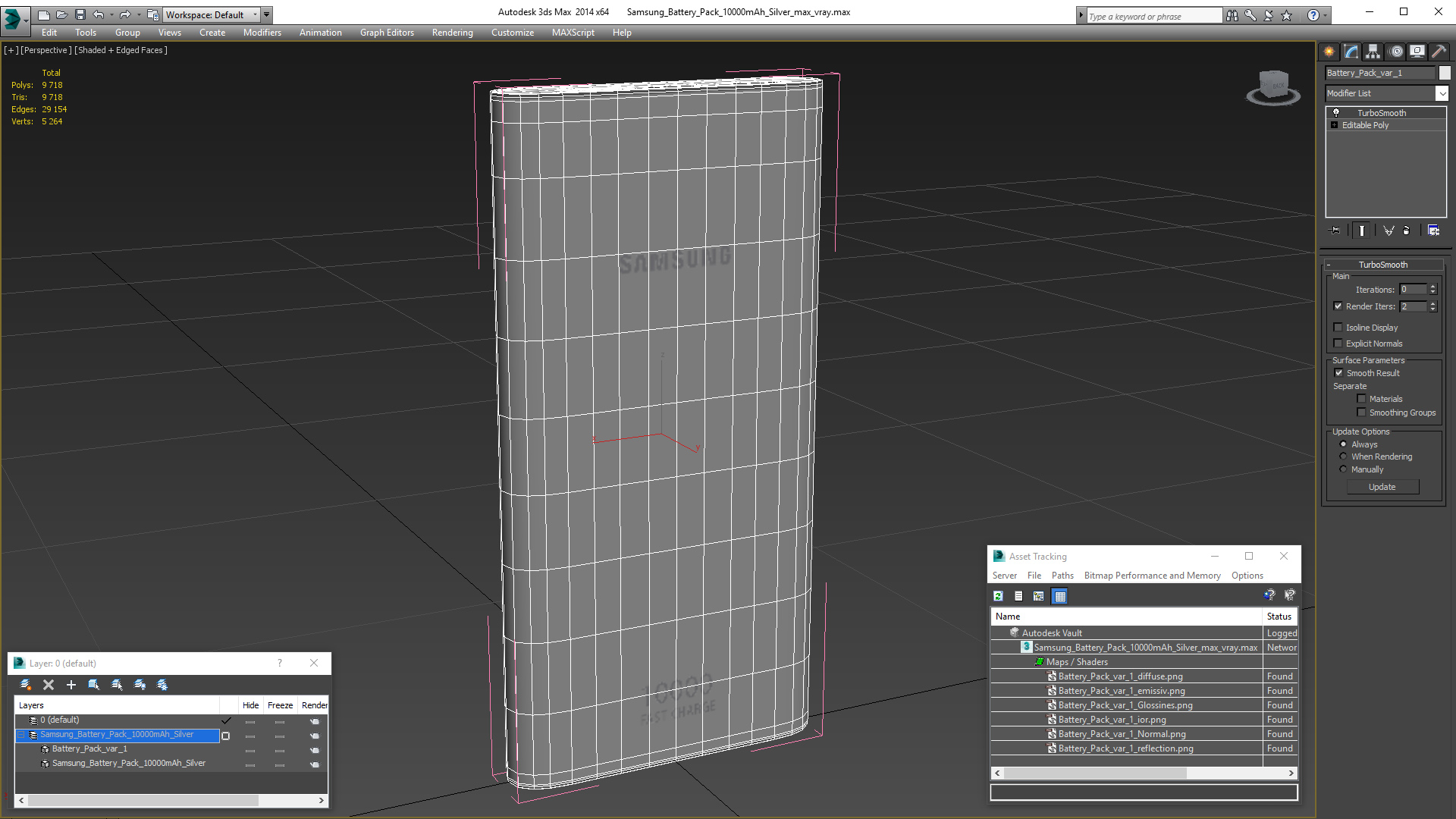Enable Isoline Display checkbox
The width and height of the screenshot is (1456, 819).
pos(1338,328)
